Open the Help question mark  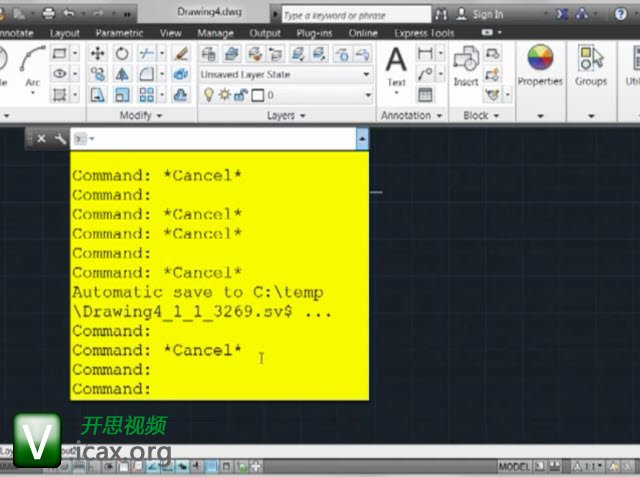click(621, 14)
